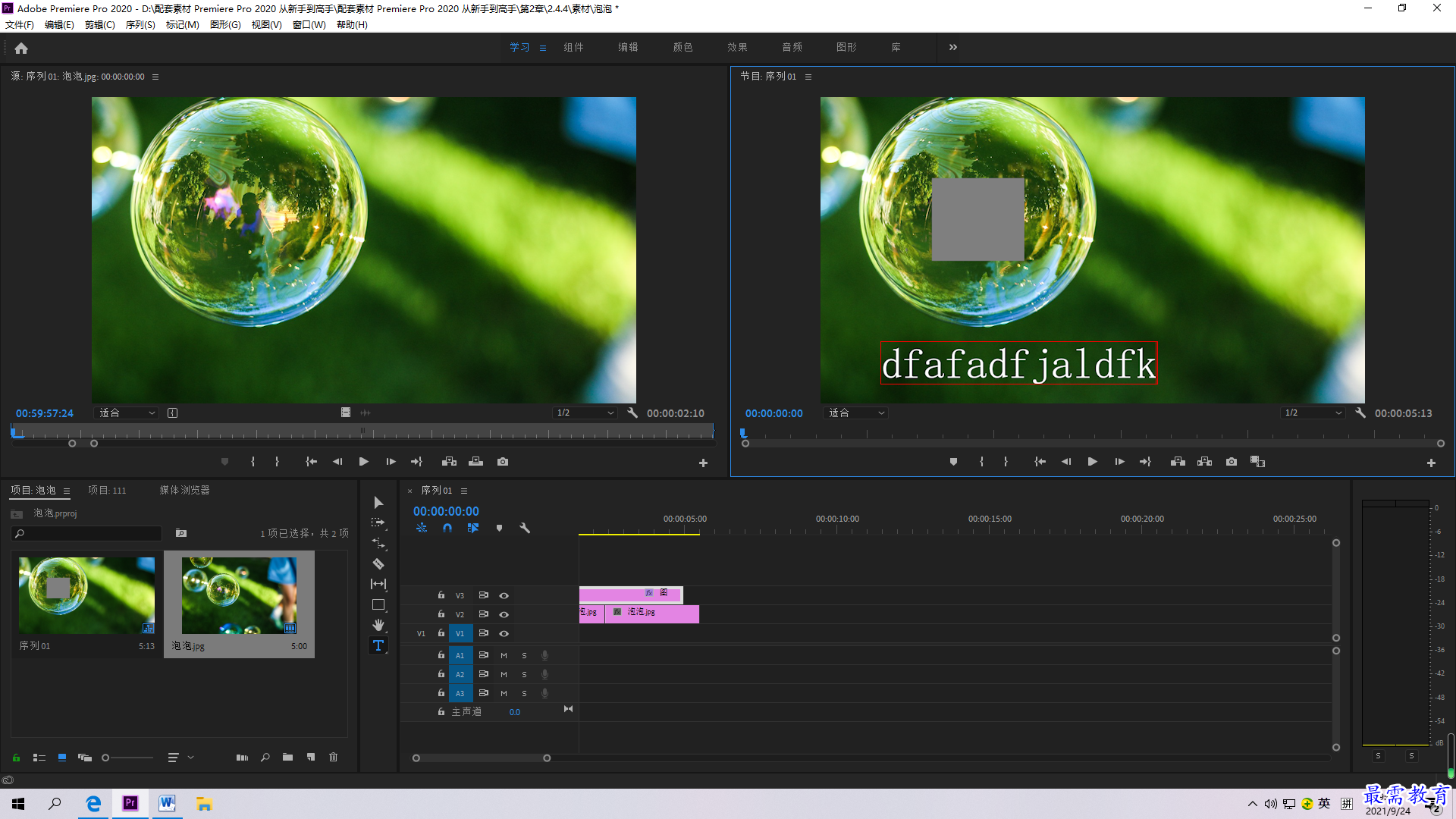
Task: Open 文件(F) menu
Action: pyautogui.click(x=20, y=25)
